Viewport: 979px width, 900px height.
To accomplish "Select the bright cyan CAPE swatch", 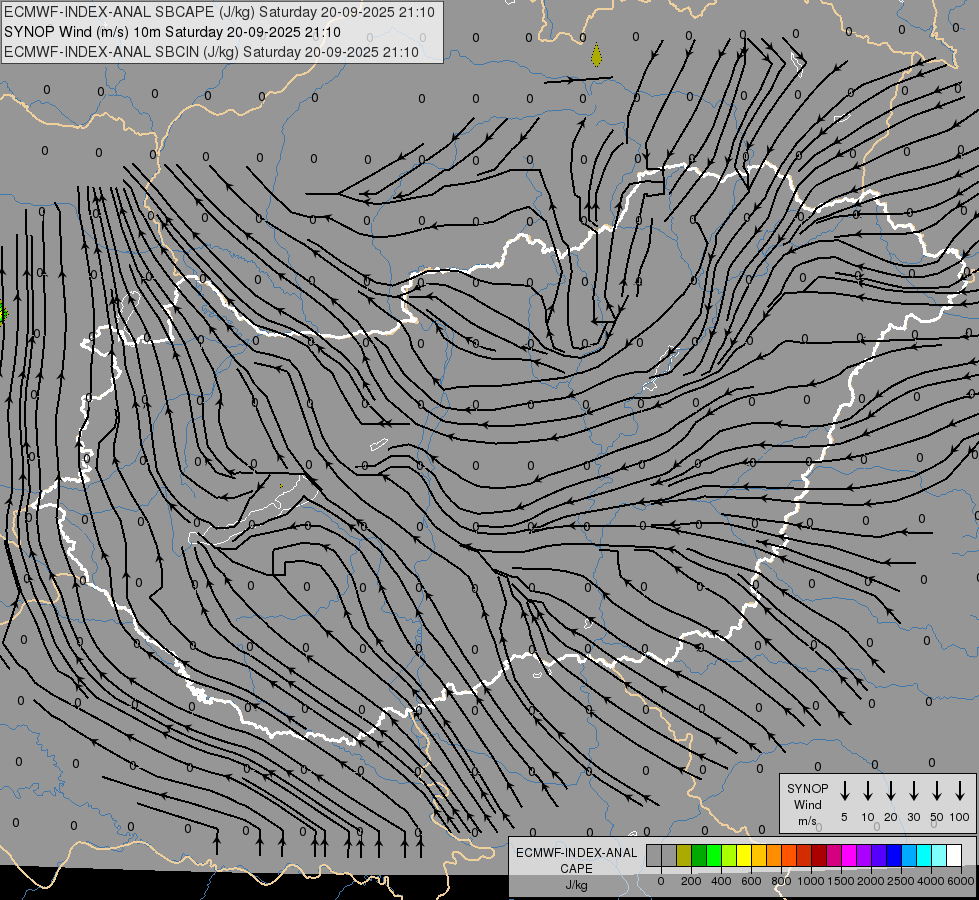I will pyautogui.click(x=925, y=855).
